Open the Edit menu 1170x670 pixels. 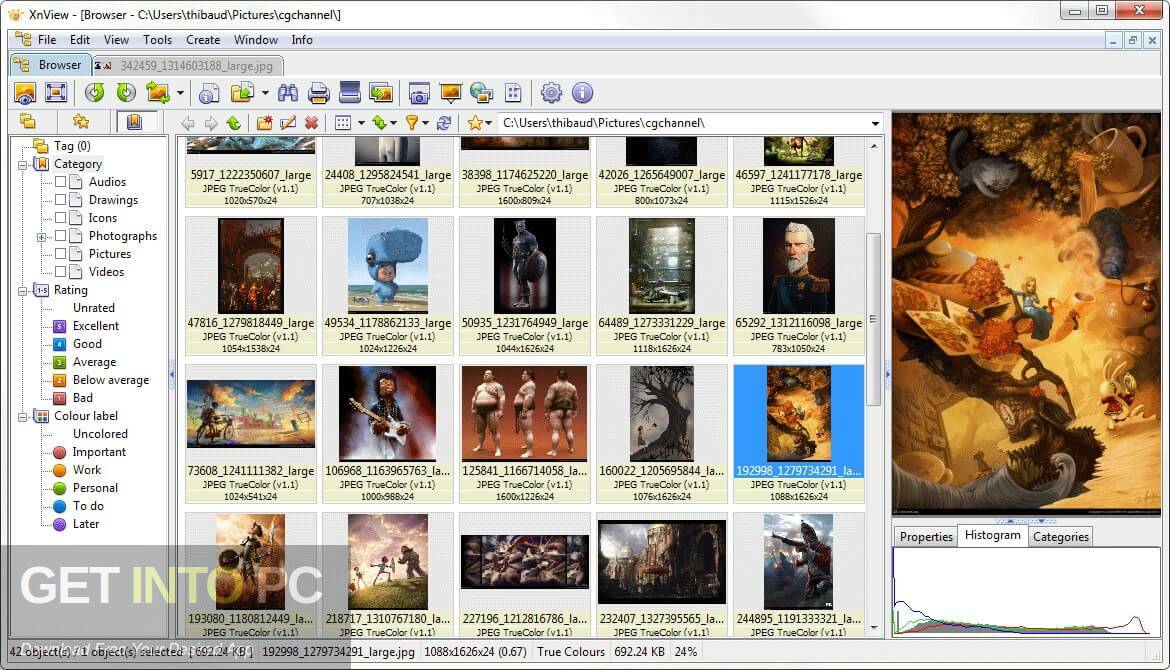(80, 40)
